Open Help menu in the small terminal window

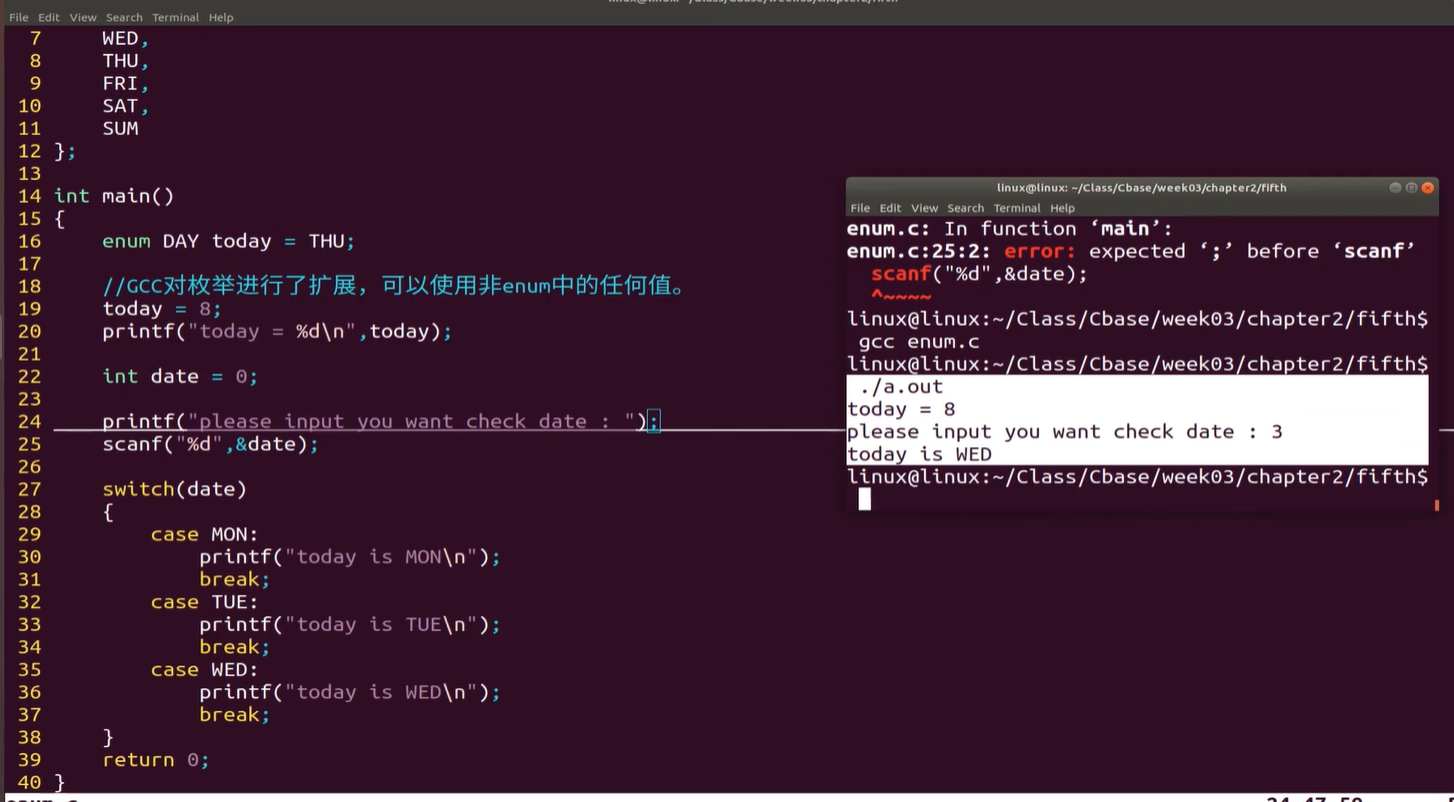1062,208
